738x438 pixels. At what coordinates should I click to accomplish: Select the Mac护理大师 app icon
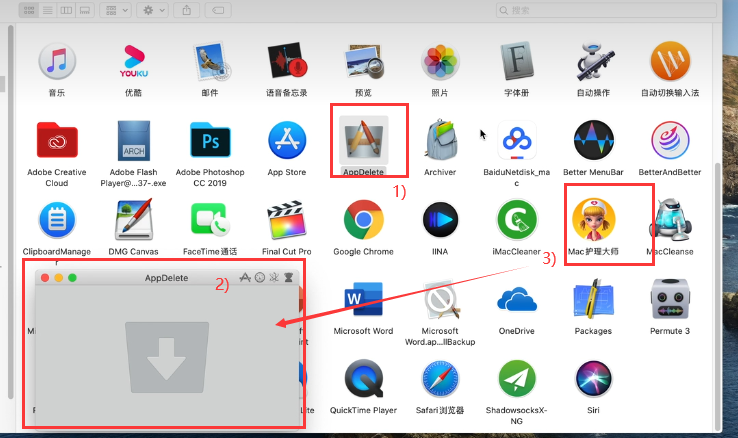coord(594,220)
